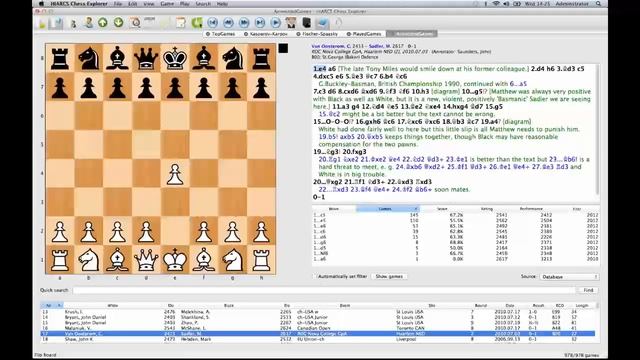Select the white pawn on e4

coord(175,174)
